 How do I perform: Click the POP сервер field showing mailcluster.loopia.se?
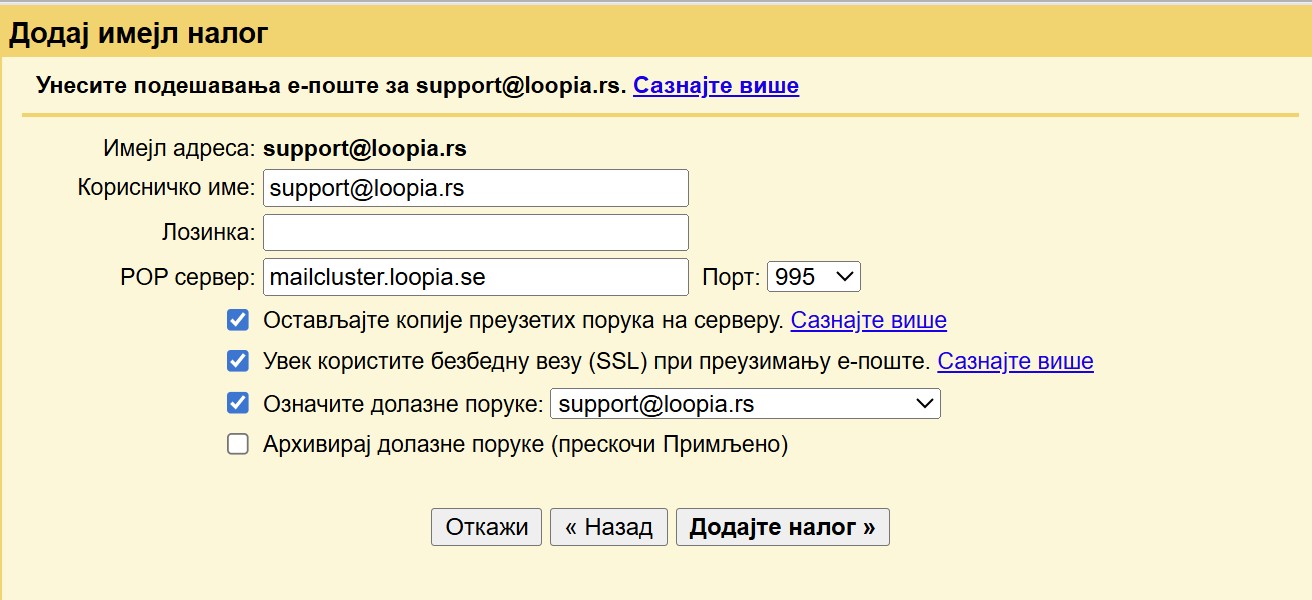[475, 277]
